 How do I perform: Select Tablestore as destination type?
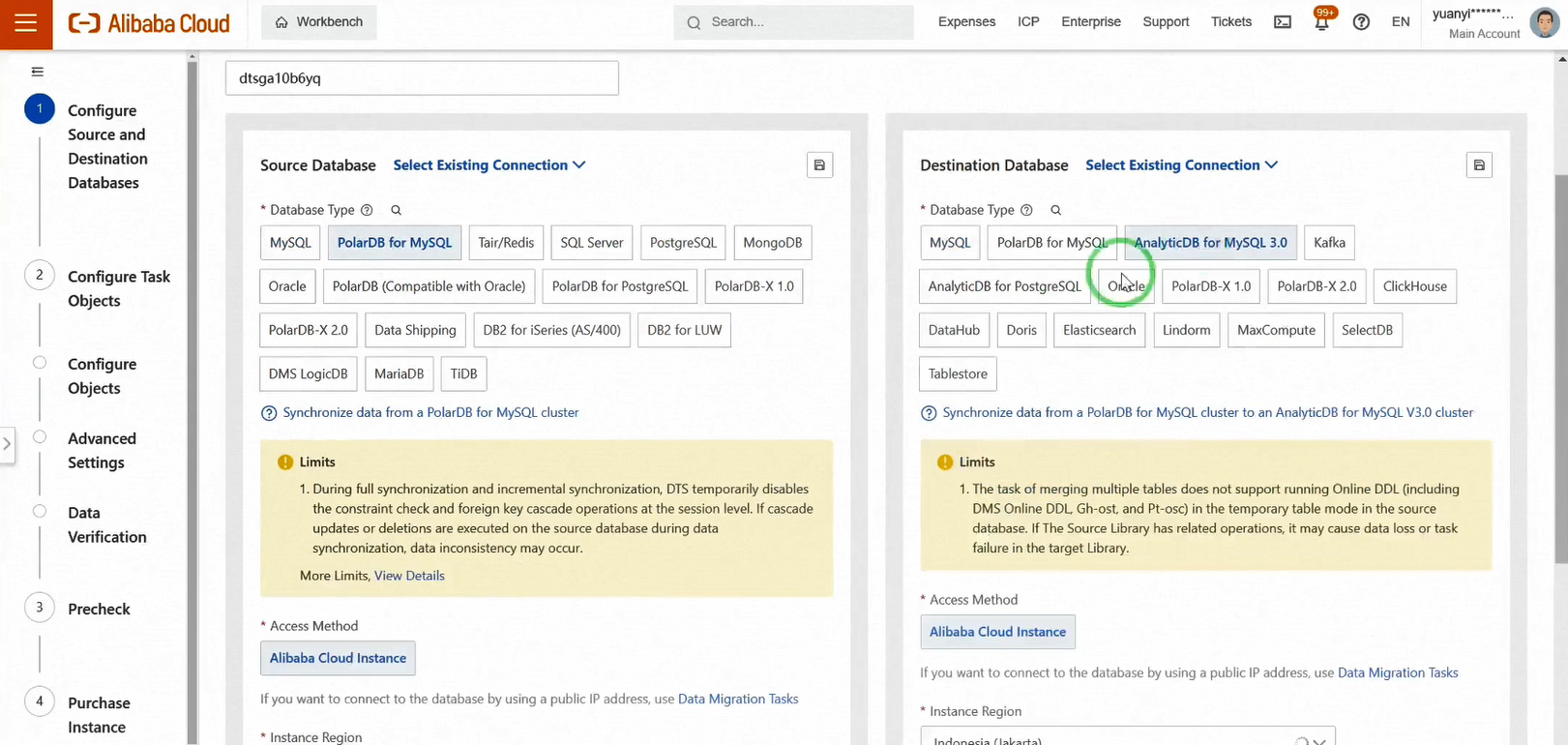coord(958,373)
